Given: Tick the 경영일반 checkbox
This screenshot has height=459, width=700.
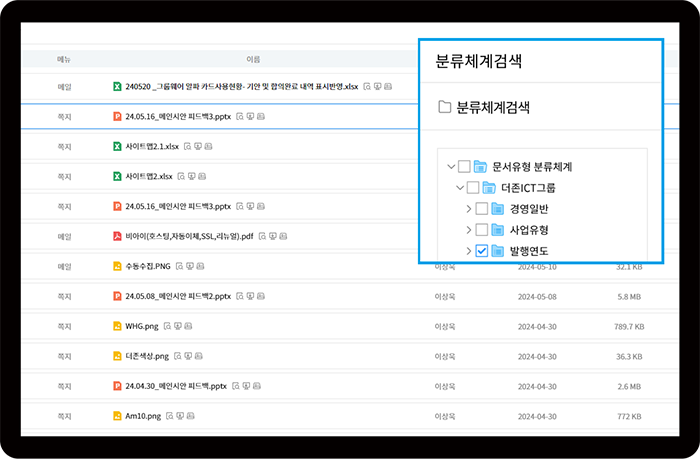Looking at the screenshot, I should pyautogui.click(x=482, y=209).
